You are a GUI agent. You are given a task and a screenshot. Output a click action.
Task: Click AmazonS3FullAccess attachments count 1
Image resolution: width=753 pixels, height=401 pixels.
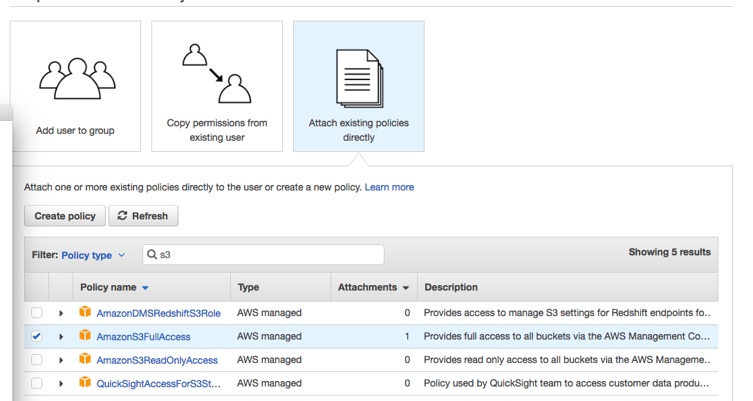pyautogui.click(x=407, y=336)
